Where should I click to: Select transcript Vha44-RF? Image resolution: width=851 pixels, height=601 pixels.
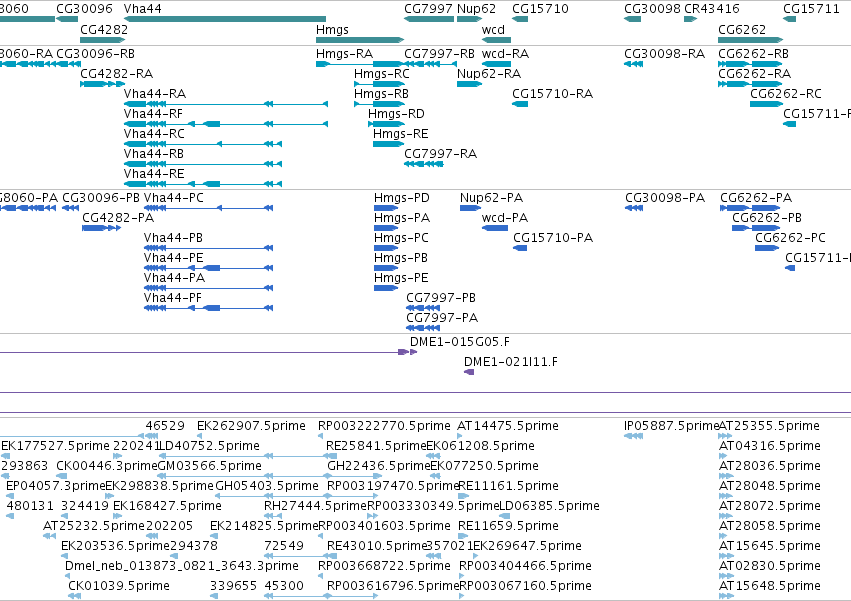[x=153, y=114]
